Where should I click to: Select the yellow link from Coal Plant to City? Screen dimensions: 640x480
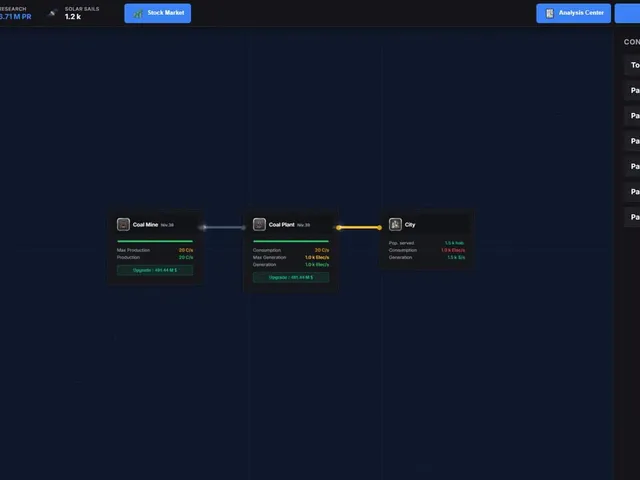[359, 227]
